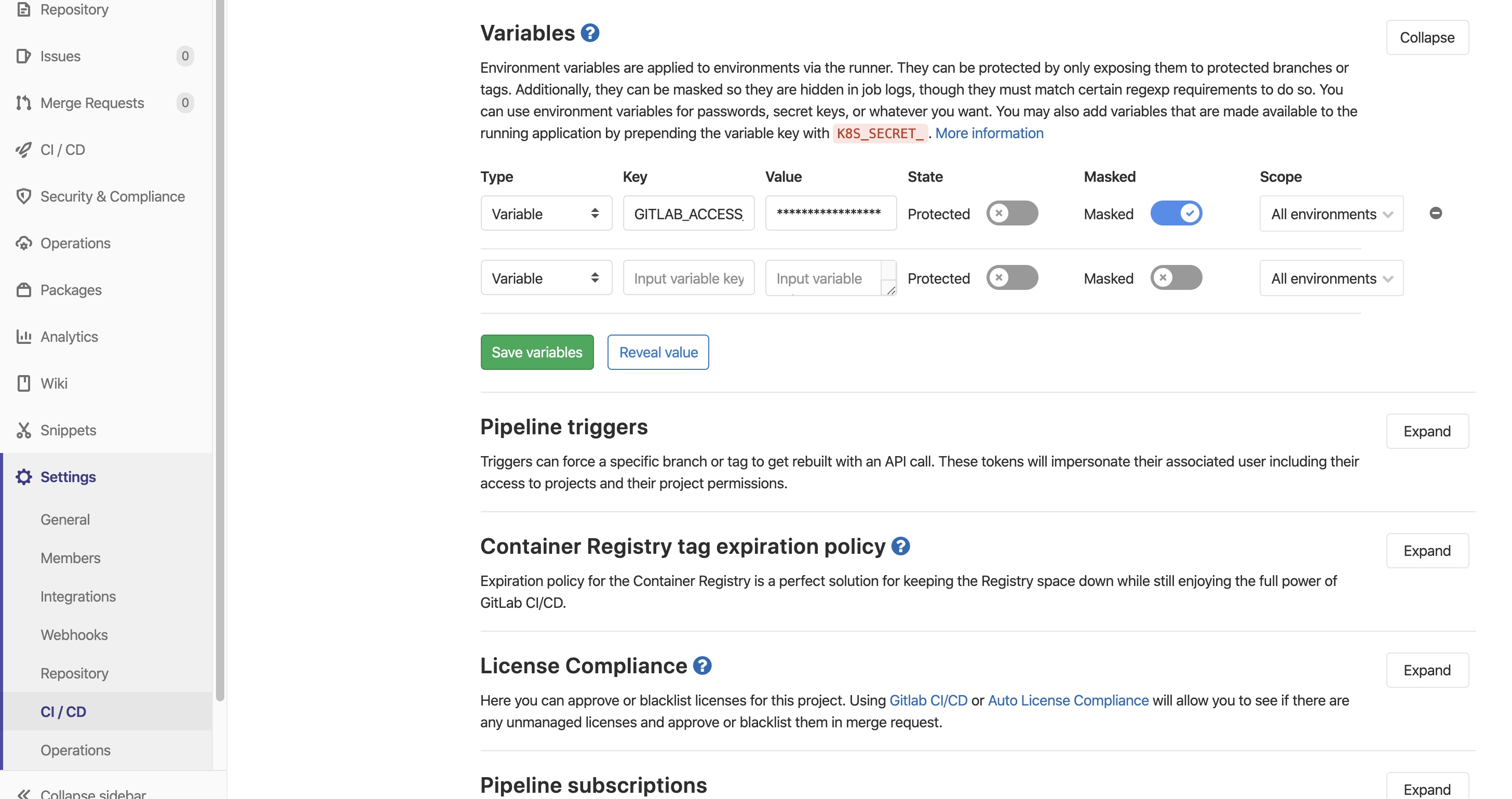The width and height of the screenshot is (1512, 799).
Task: Click the Analytics chart icon
Action: (23, 337)
